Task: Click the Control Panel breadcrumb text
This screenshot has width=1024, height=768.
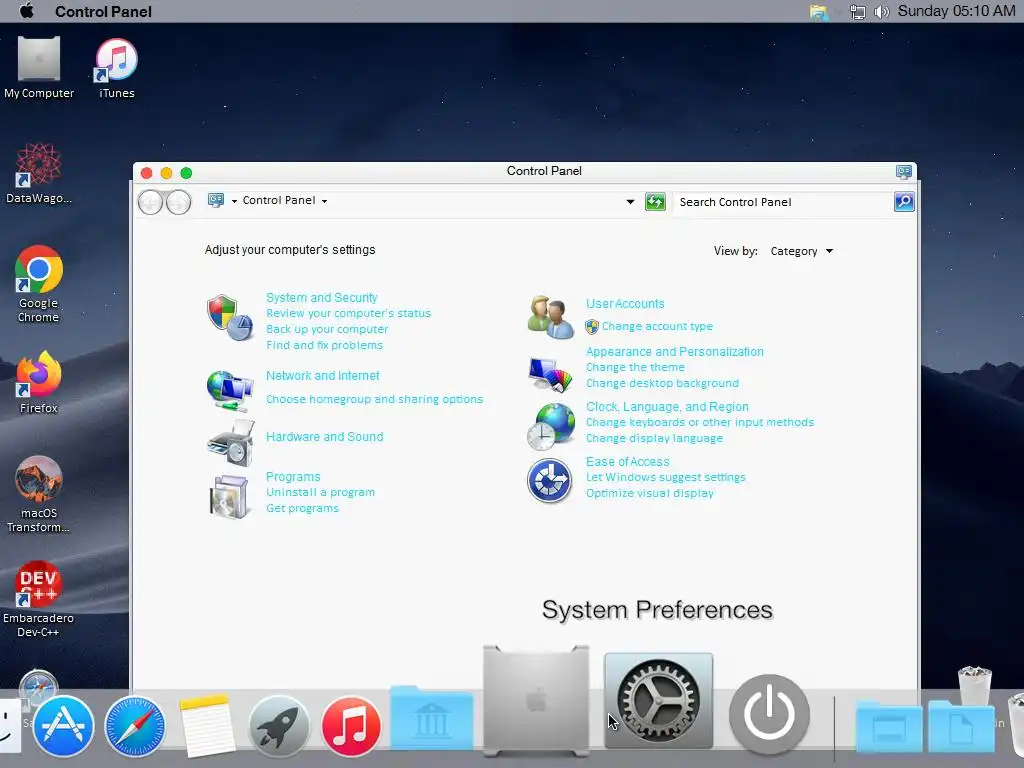Action: 279,200
